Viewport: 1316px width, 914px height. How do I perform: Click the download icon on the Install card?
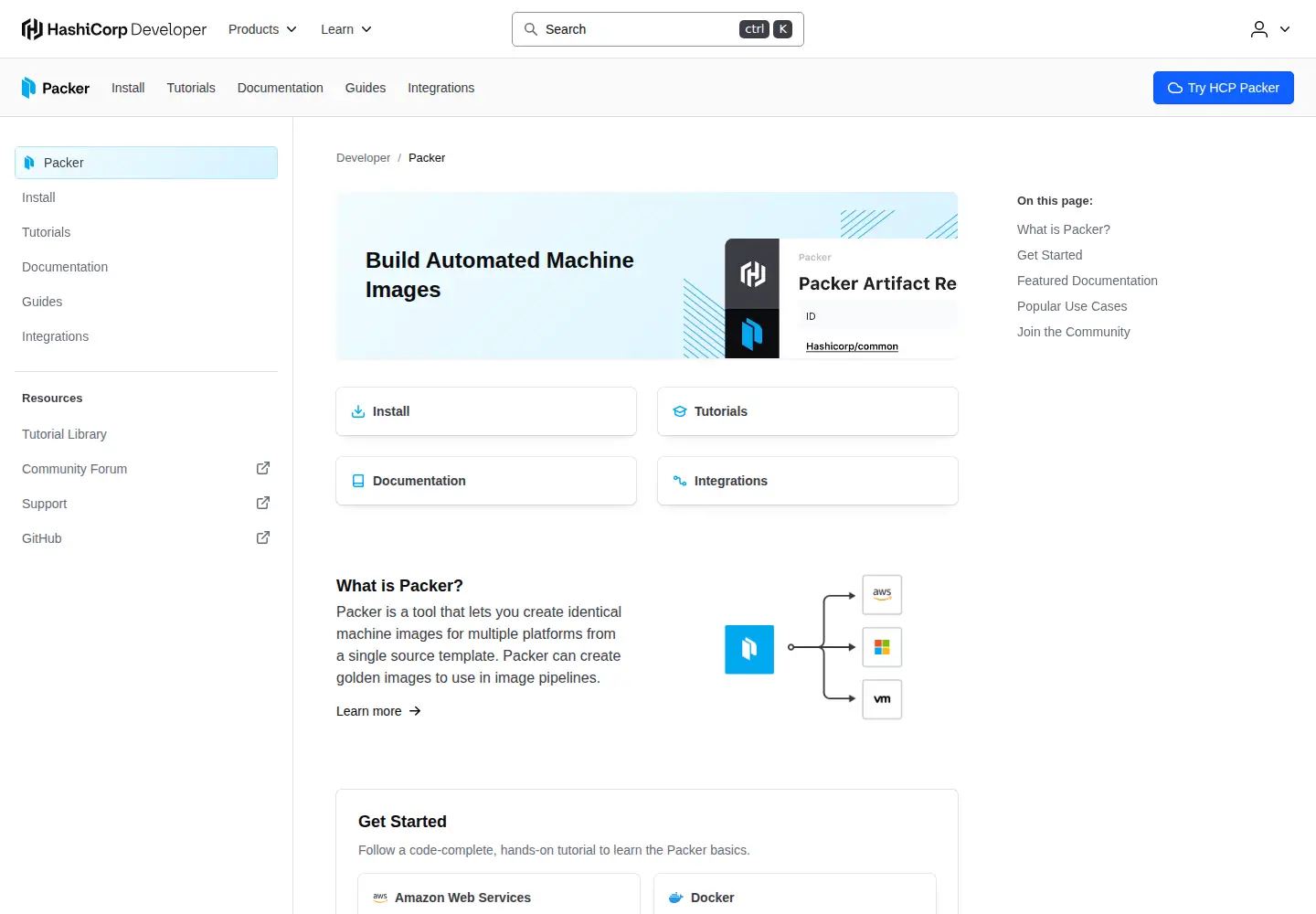point(358,411)
